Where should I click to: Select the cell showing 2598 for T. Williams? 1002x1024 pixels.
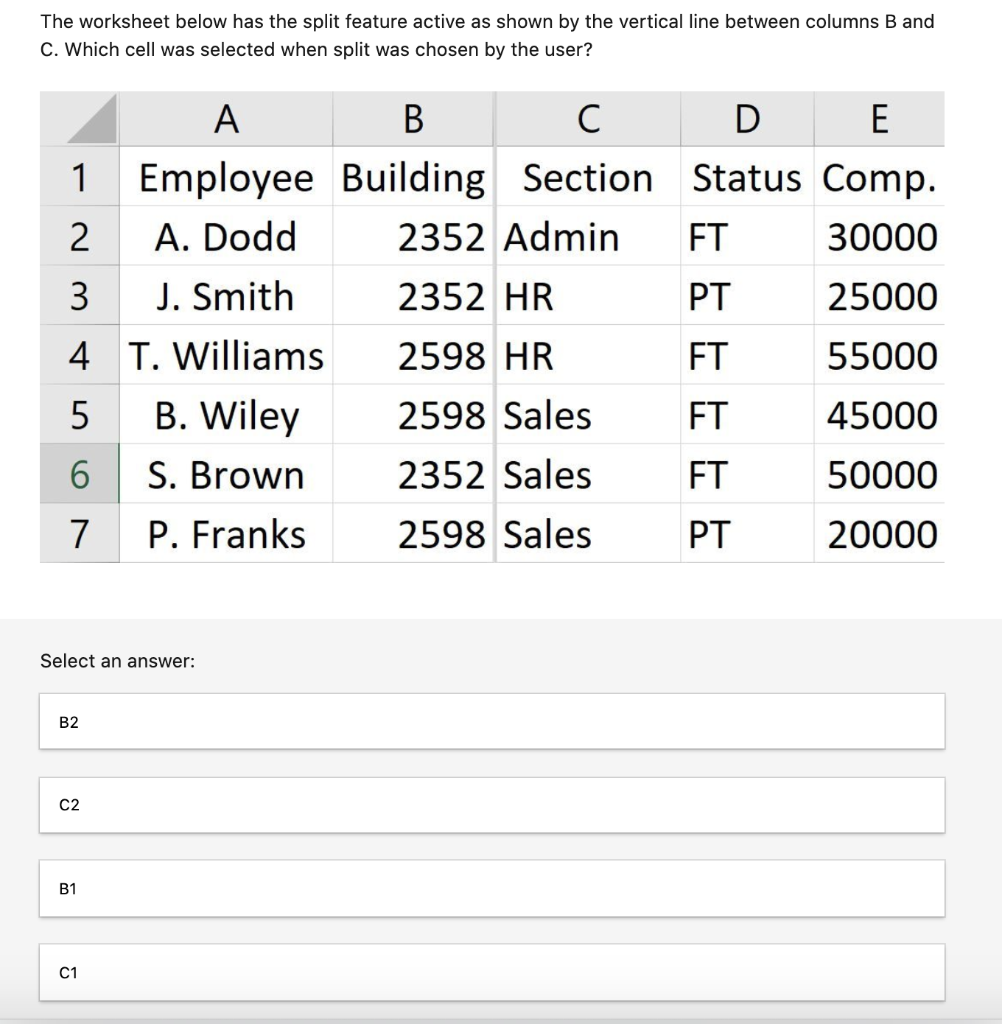pos(440,356)
